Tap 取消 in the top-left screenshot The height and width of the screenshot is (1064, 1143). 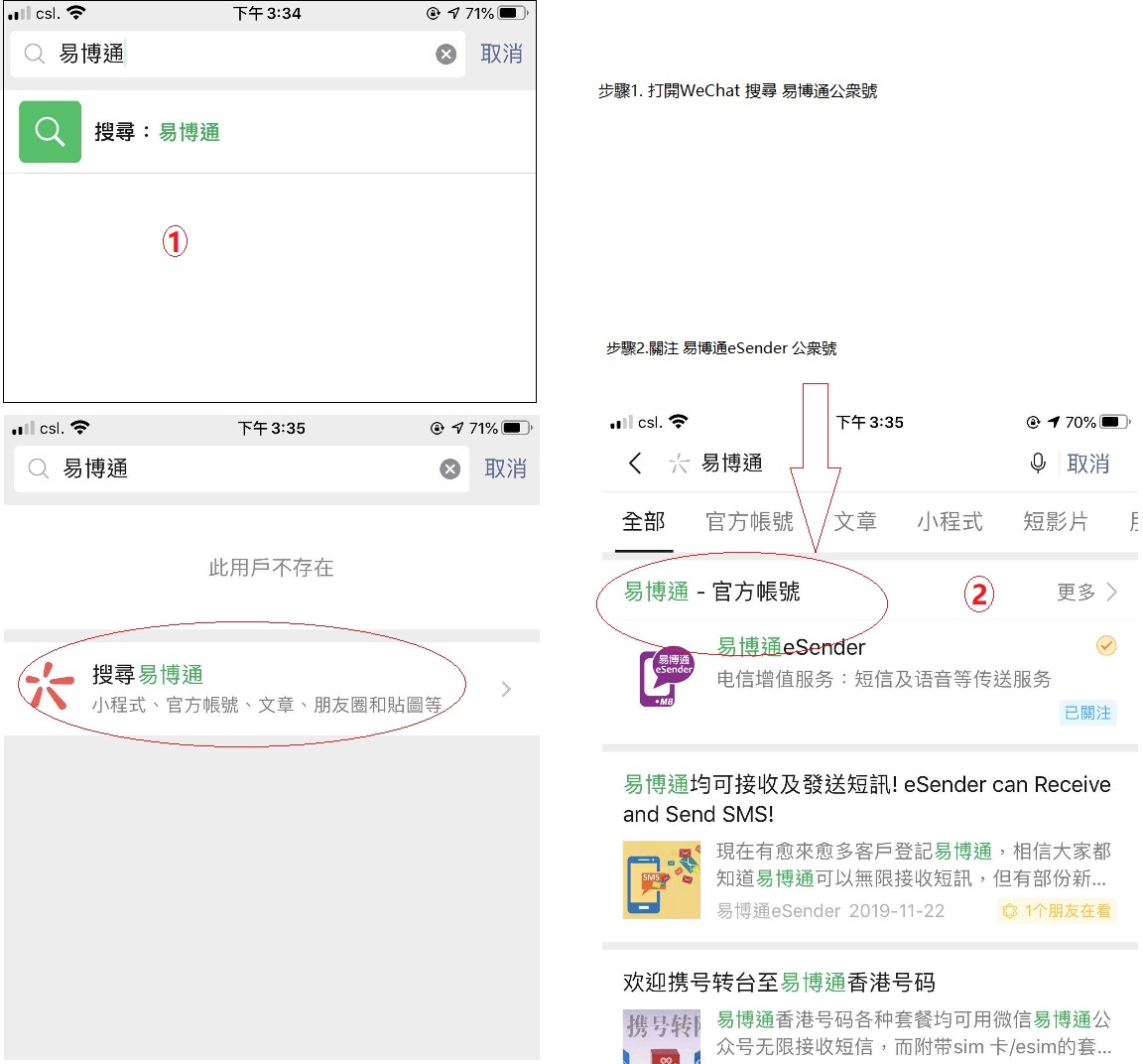(x=501, y=54)
